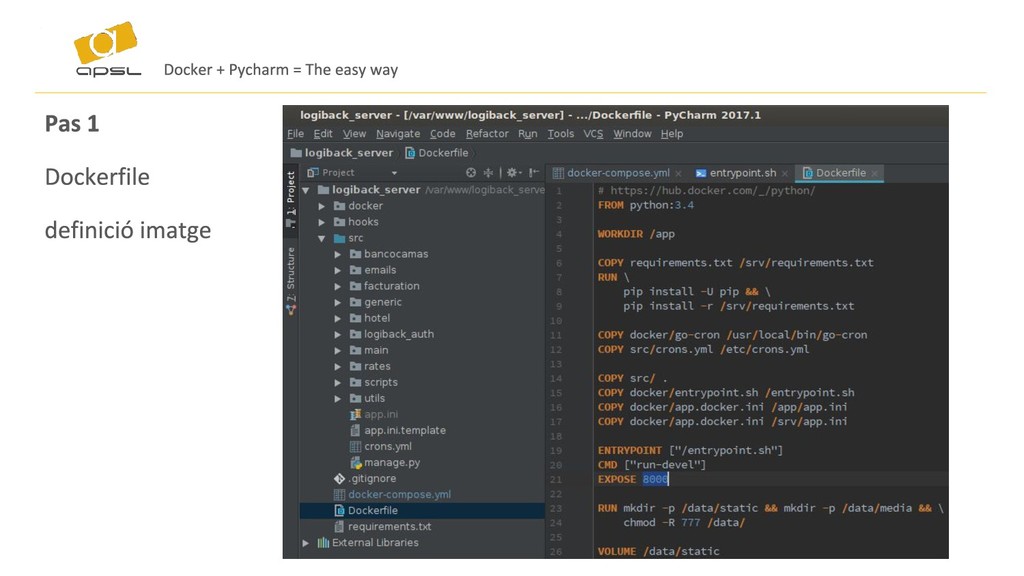Viewport: 1024px width, 576px height.
Task: Switch to the entrypoint.sh tab
Action: coord(735,172)
